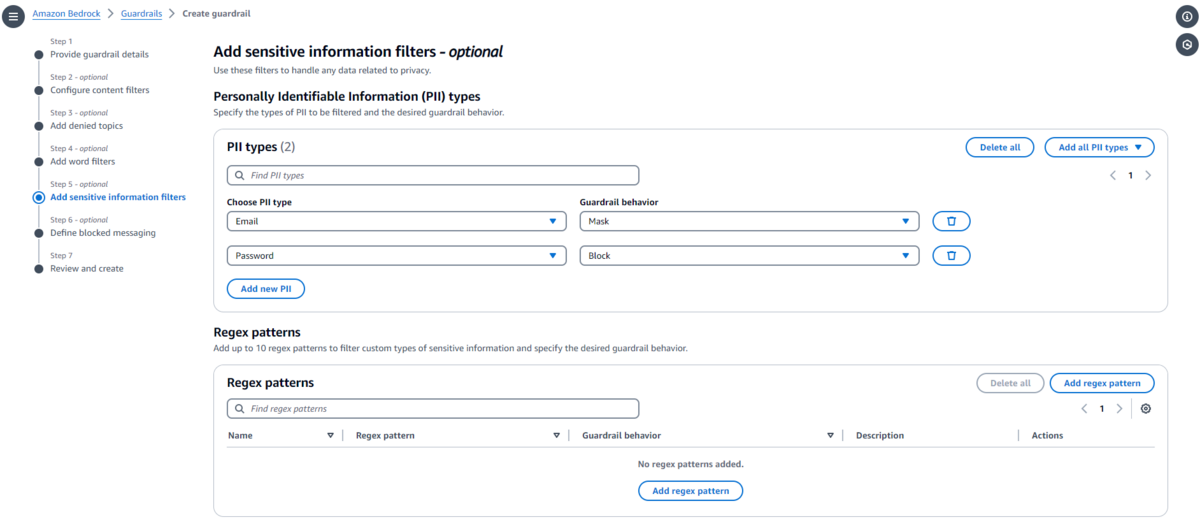Click the info icon at top right
The image size is (1200, 522).
click(1186, 16)
